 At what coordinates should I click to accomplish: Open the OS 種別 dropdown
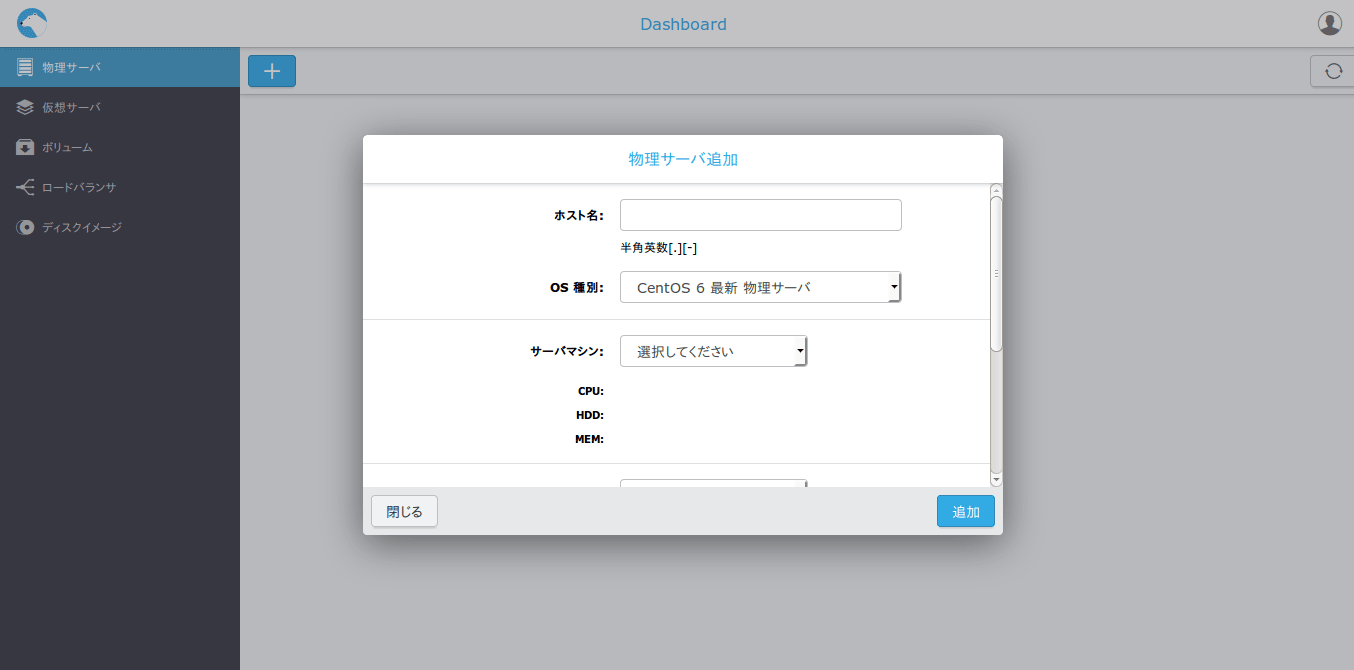coord(761,287)
